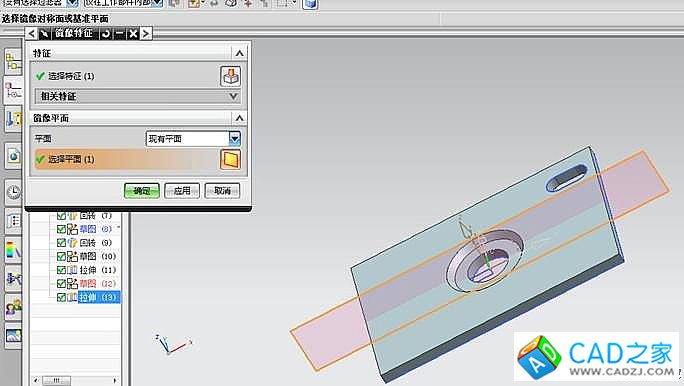Click the navigator horizontal scrollbar thumb

pyautogui.click(x=56, y=380)
